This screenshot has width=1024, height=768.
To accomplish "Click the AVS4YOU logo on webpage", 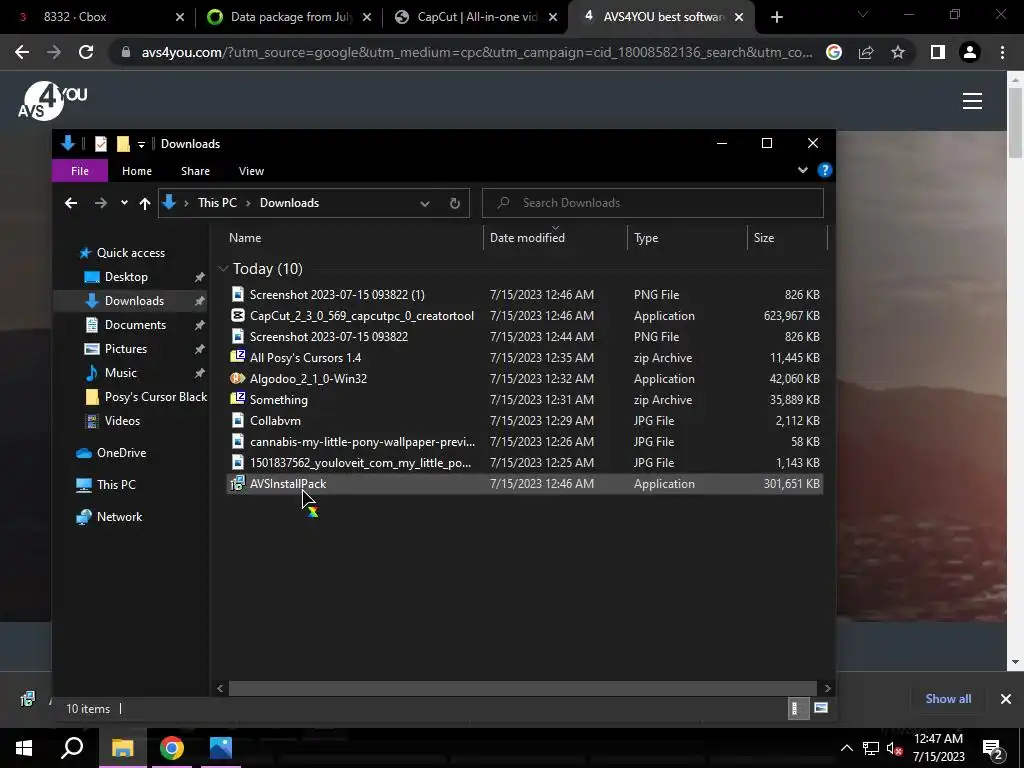I will 52,101.
